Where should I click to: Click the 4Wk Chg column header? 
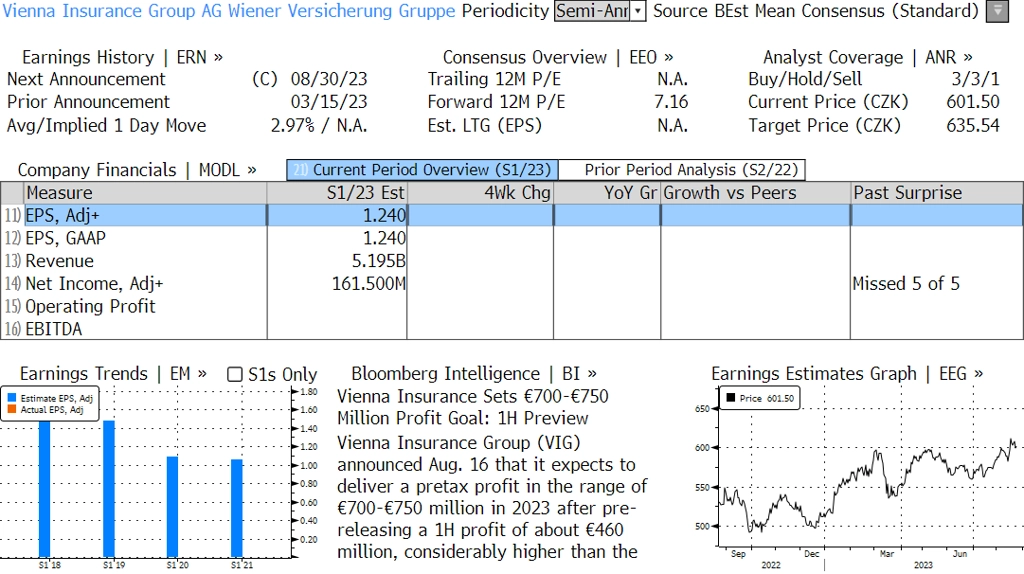[x=480, y=193]
